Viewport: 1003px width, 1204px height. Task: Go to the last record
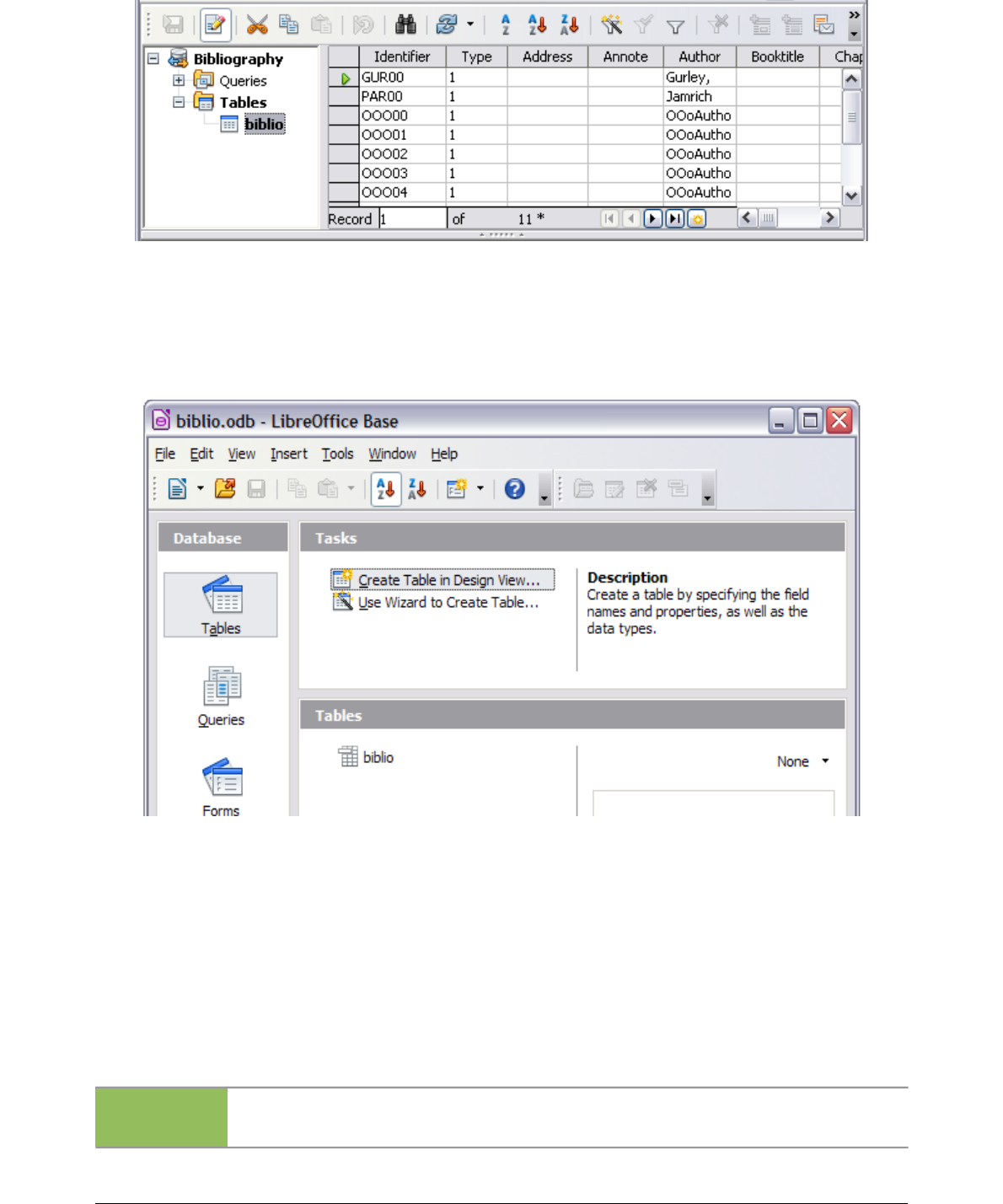click(x=674, y=219)
